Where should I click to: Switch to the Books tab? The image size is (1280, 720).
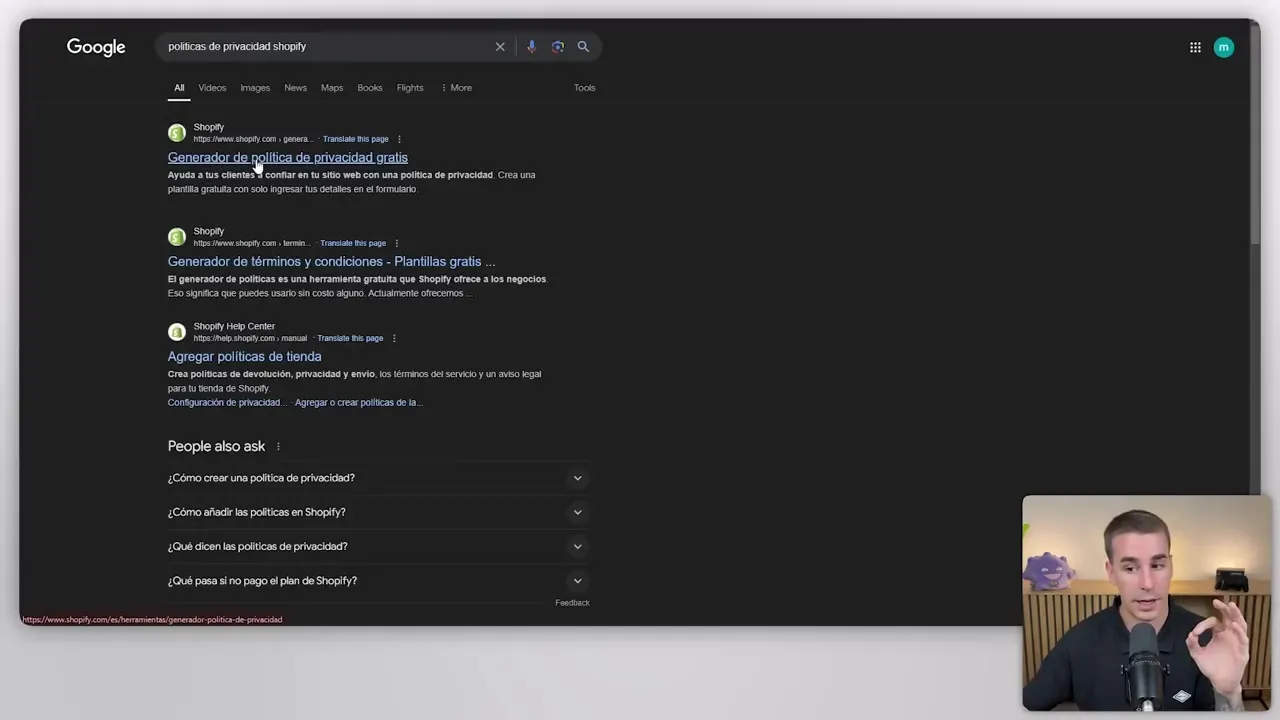point(370,88)
